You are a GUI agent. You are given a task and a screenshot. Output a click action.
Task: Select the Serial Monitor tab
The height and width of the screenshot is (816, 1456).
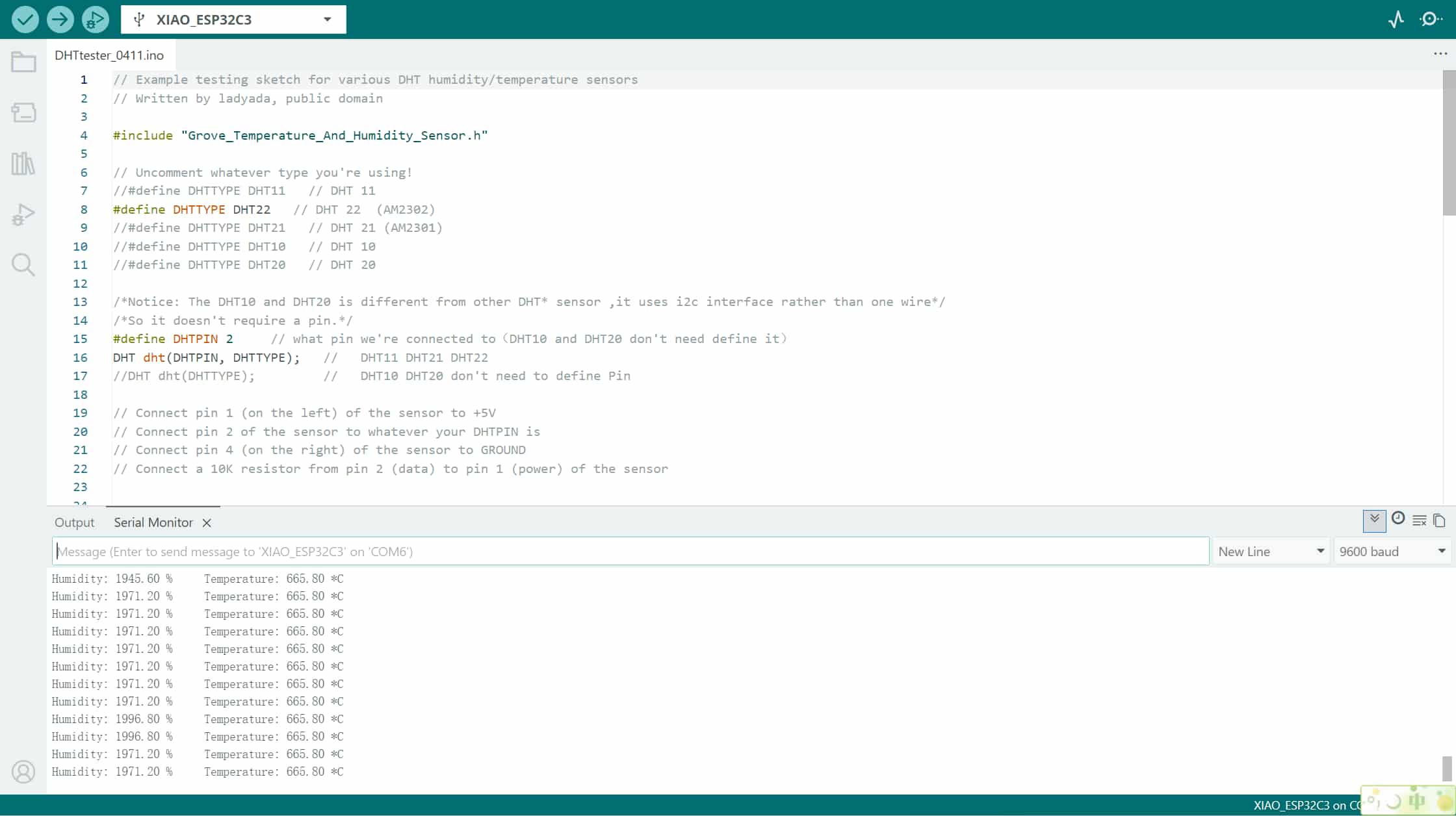(153, 523)
